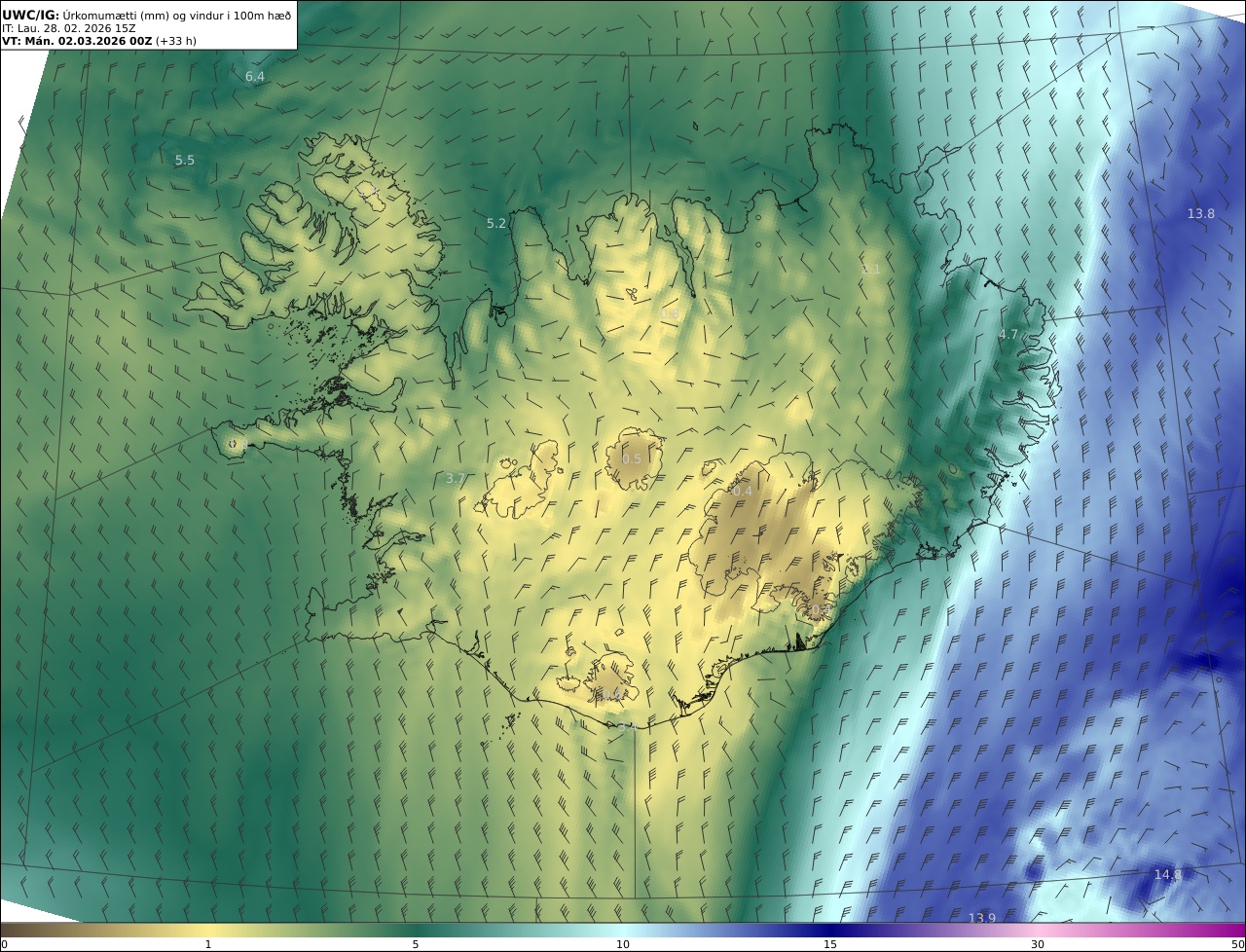Viewport: 1246px width, 952px height.
Task: Click the VT: Mán. 02.03.2026 00Z line
Action: click(x=98, y=42)
